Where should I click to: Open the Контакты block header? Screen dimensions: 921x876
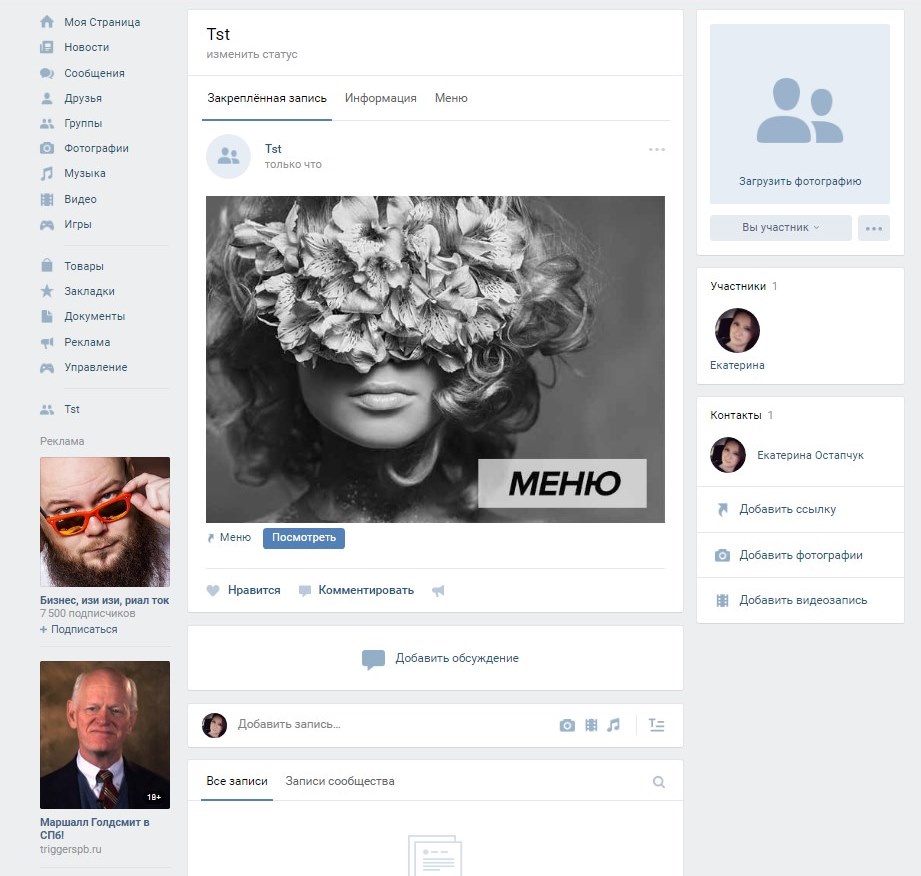click(741, 415)
